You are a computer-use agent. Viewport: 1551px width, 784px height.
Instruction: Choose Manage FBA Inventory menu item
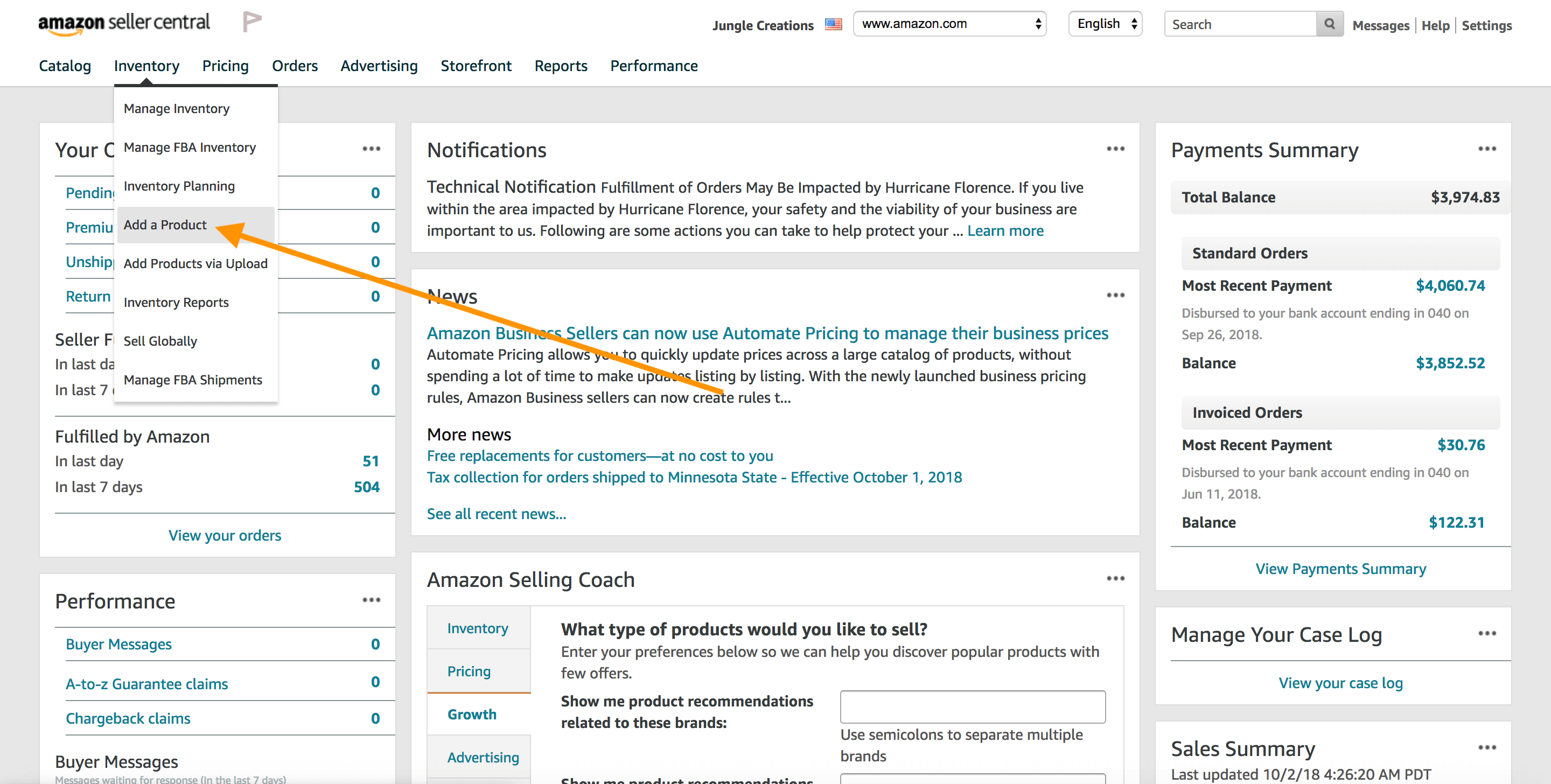(x=190, y=148)
